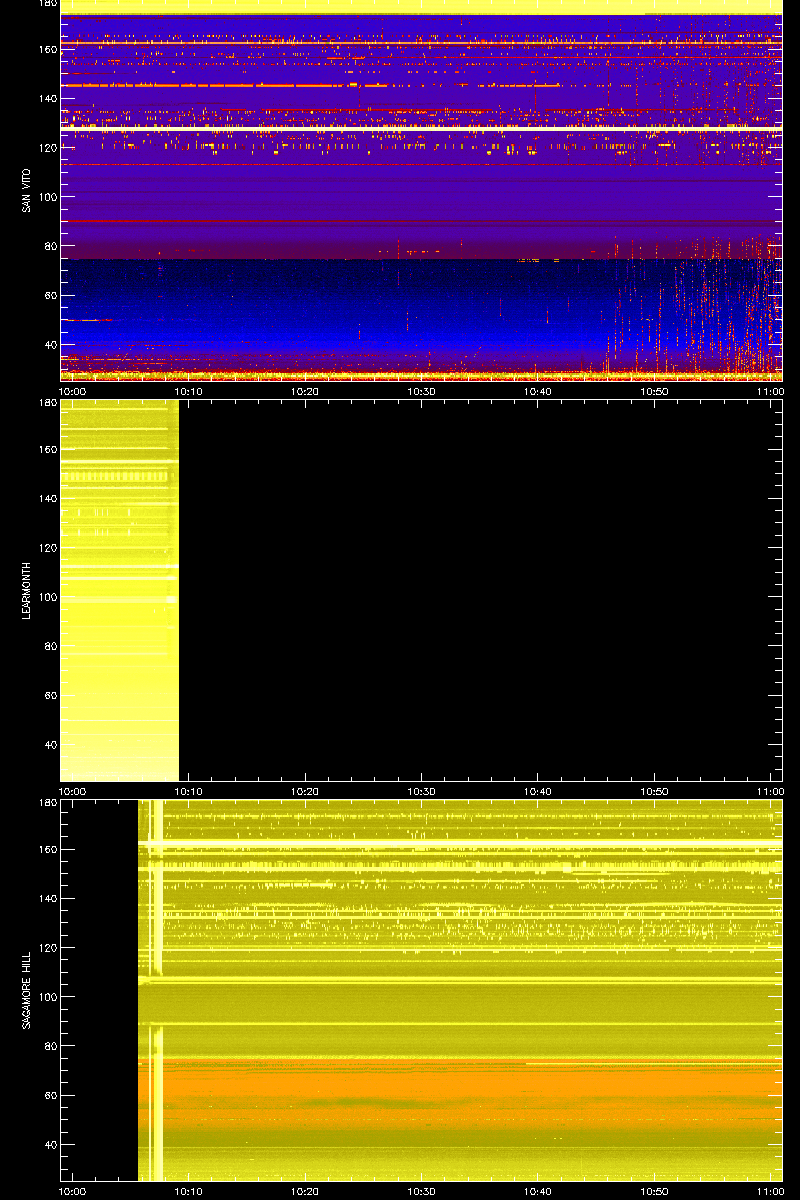Click the 140 frequency tick on San Vito axis
The image size is (800, 1200).
[x=46, y=98]
